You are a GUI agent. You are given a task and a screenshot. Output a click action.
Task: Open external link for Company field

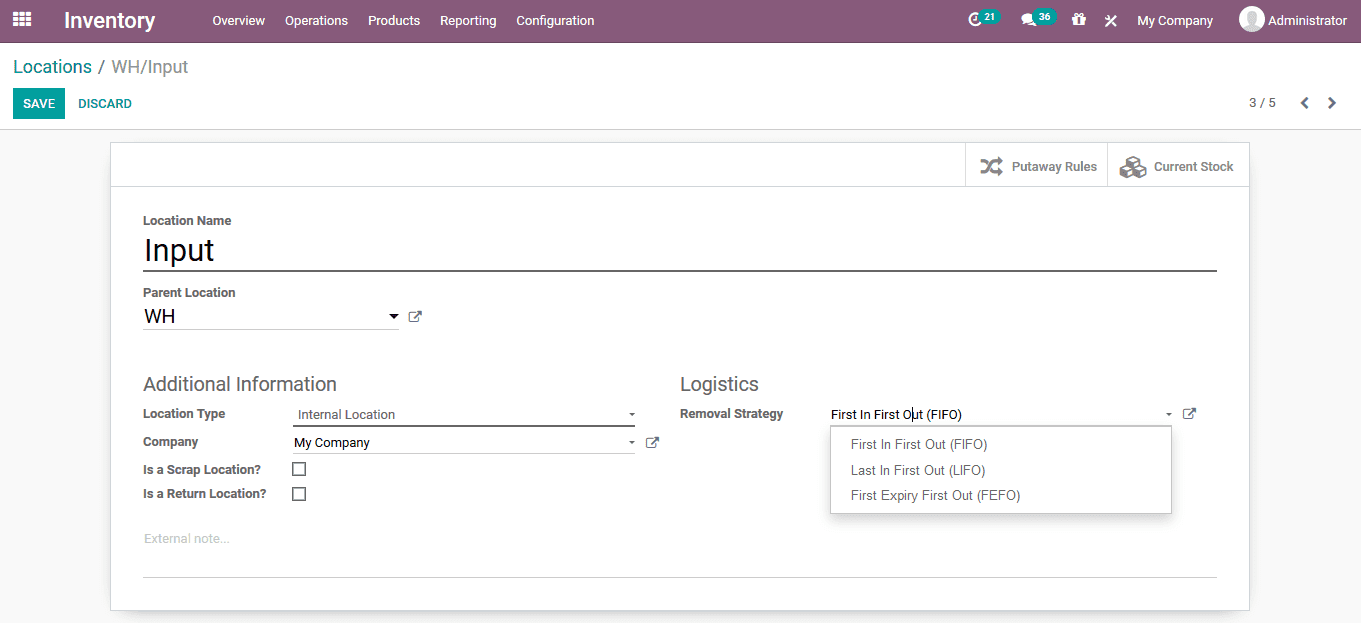click(x=652, y=442)
